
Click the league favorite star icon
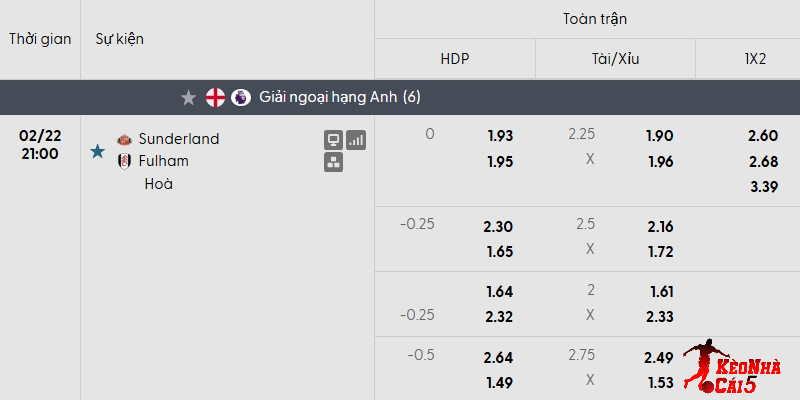(x=188, y=98)
